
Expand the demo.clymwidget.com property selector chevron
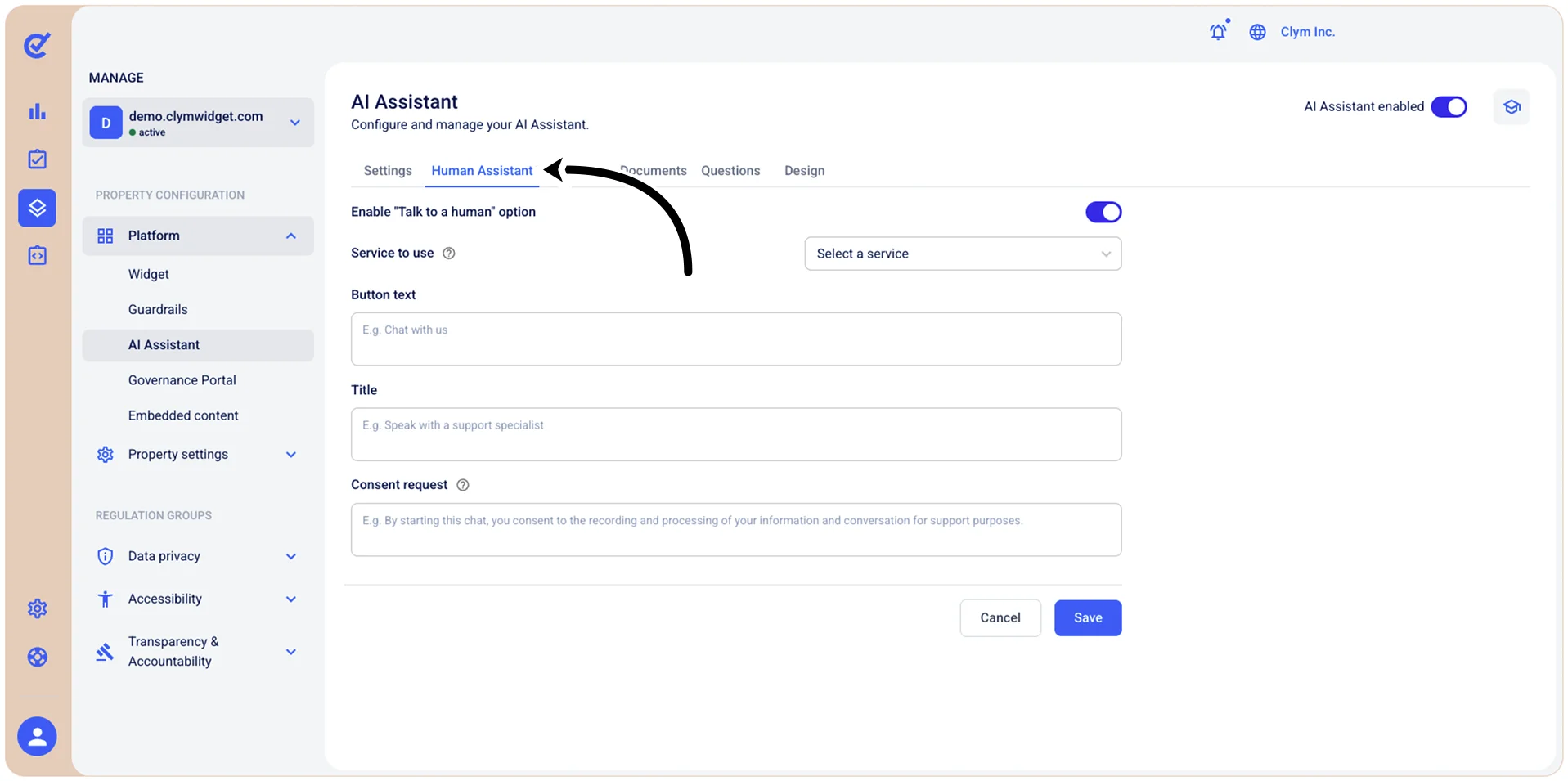[295, 123]
